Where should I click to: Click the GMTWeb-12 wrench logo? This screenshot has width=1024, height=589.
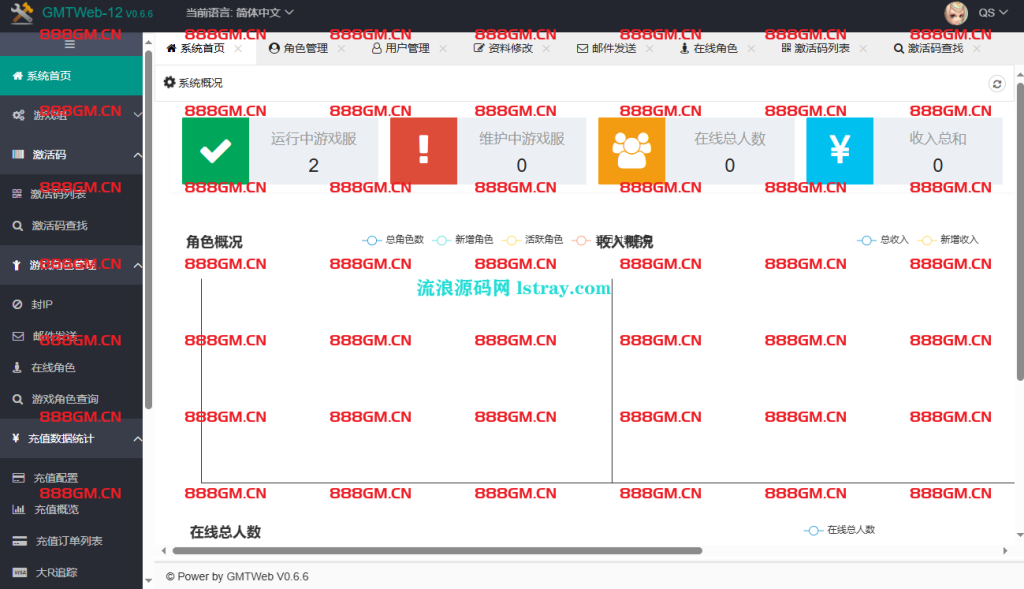point(20,13)
